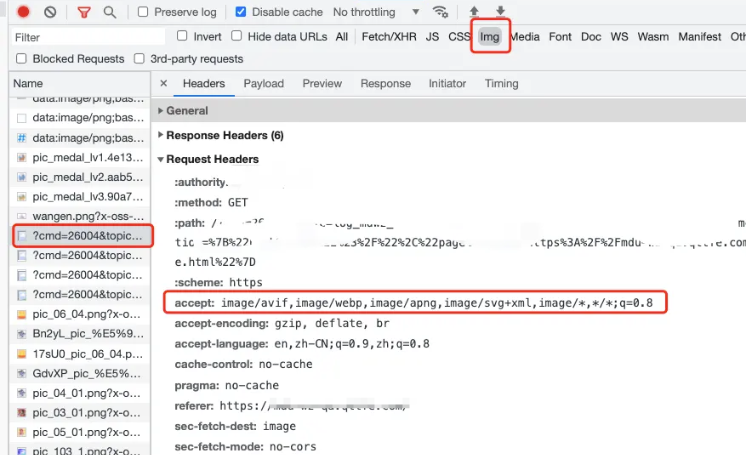Screen dimensions: 747x455
Task: Click the export HAR download arrow
Action: click(x=500, y=12)
